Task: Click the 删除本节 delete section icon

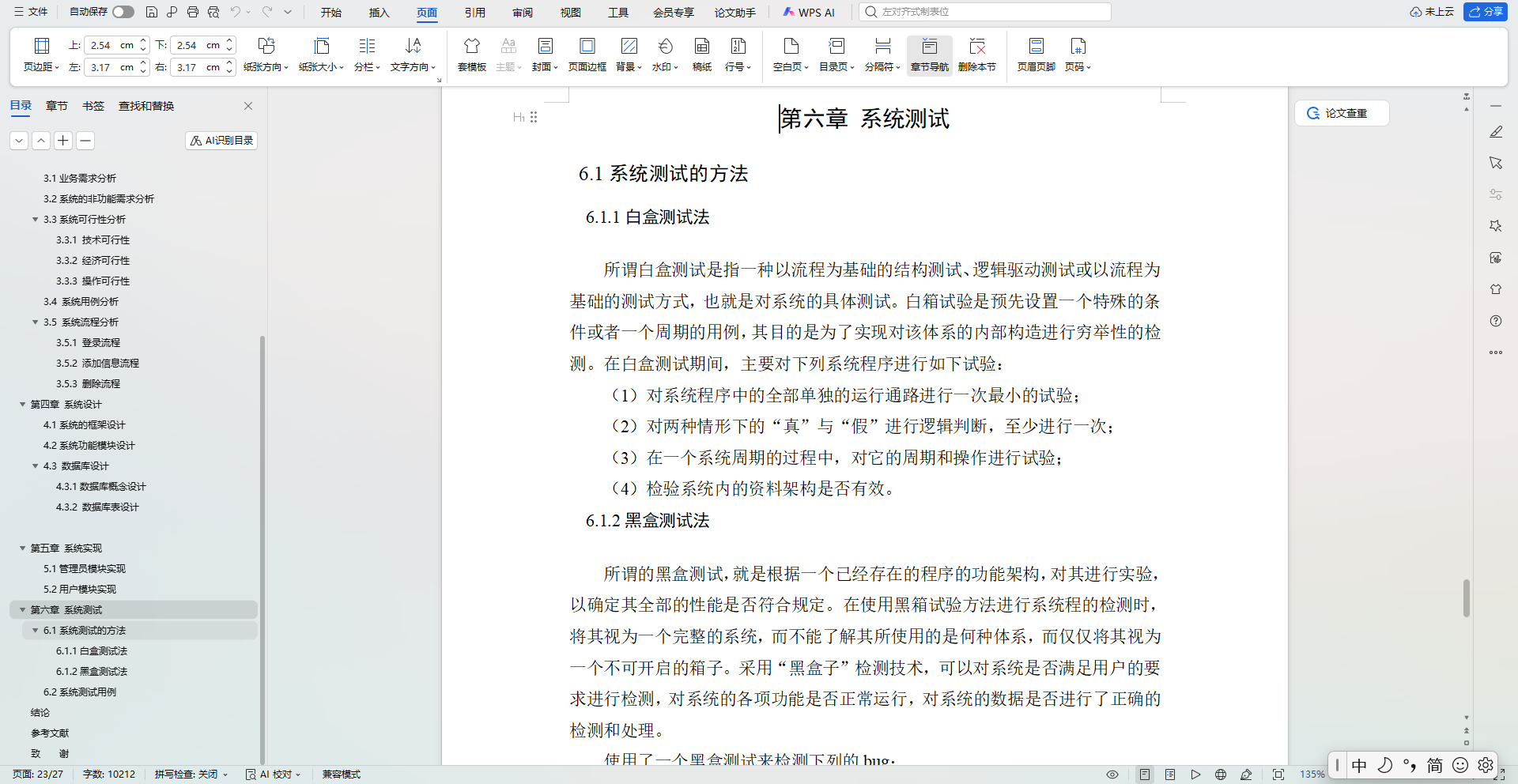Action: pos(977,55)
